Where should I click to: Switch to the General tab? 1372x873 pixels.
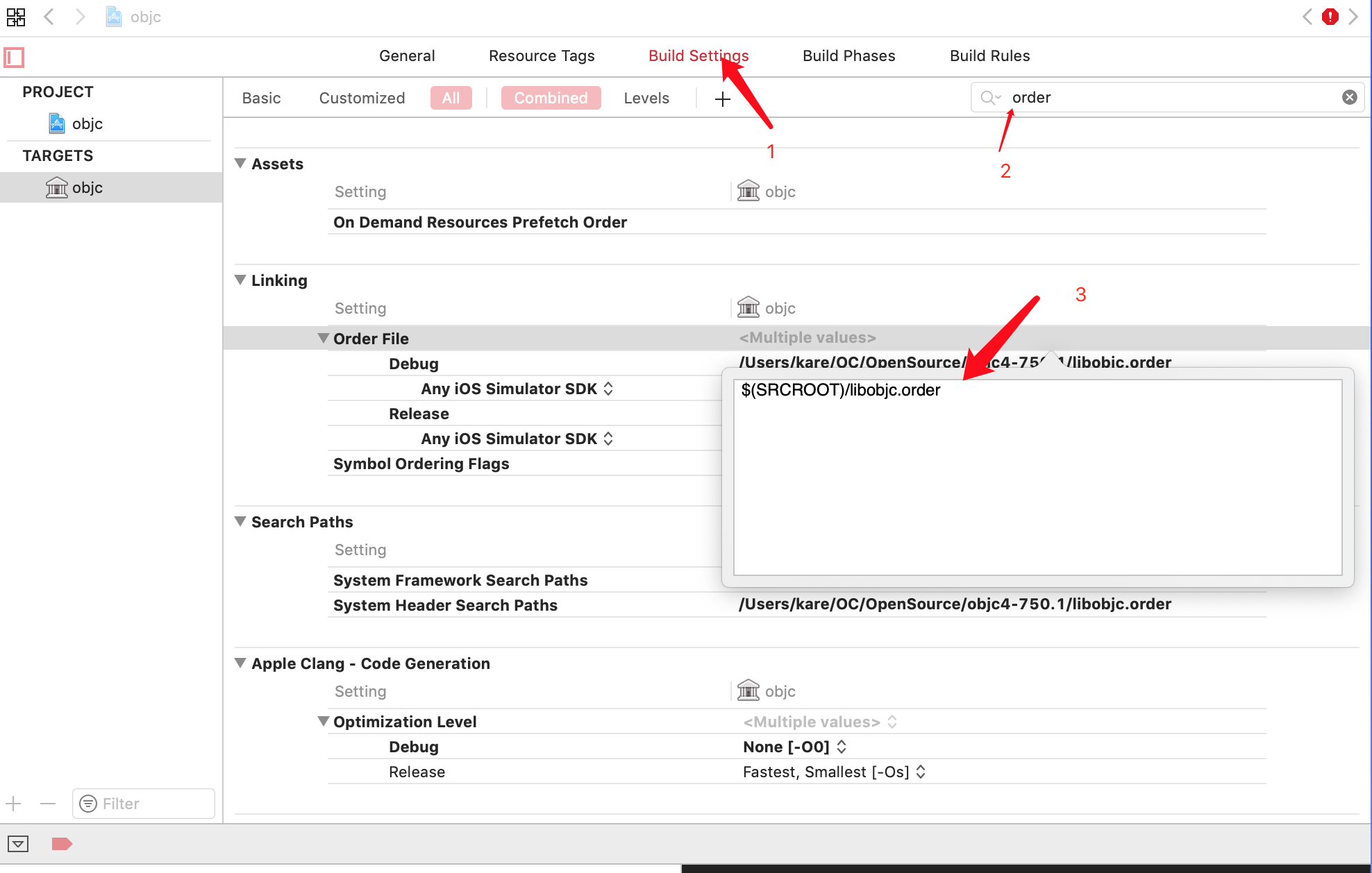tap(407, 56)
